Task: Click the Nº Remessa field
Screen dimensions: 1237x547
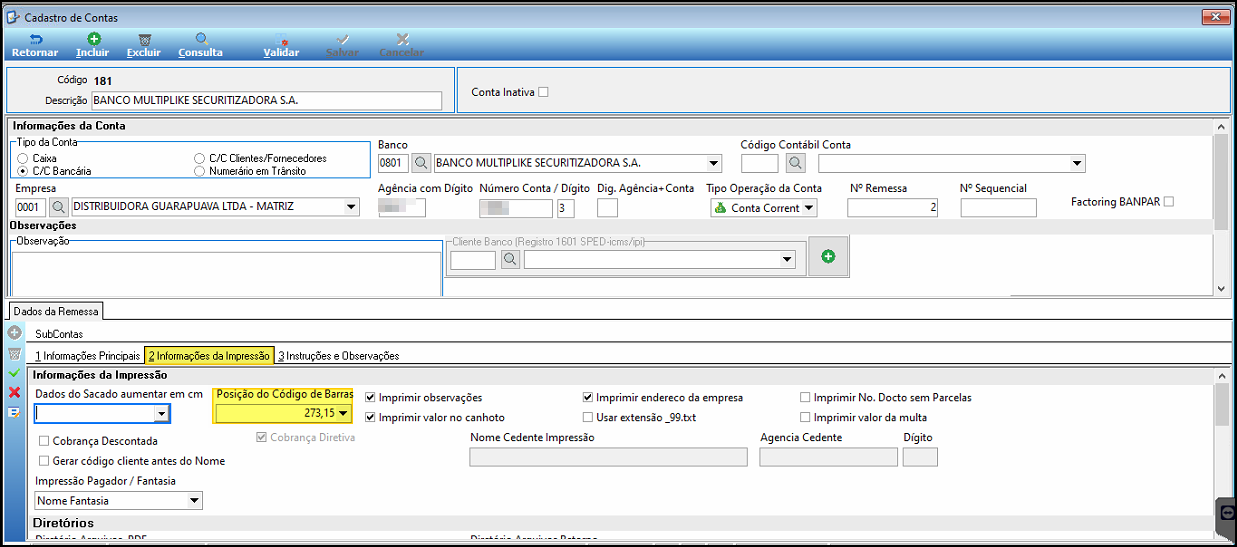Action: (x=893, y=207)
